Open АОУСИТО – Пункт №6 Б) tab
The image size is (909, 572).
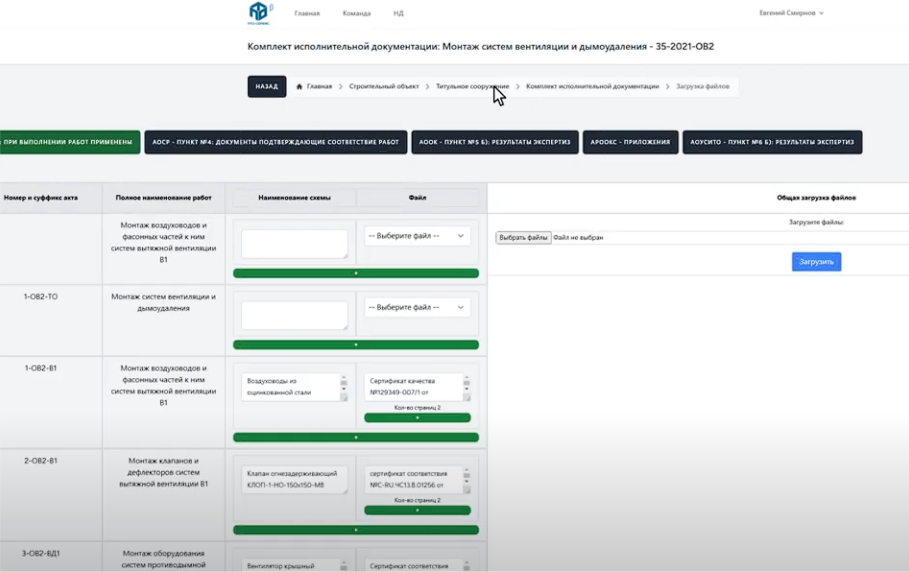tap(773, 142)
